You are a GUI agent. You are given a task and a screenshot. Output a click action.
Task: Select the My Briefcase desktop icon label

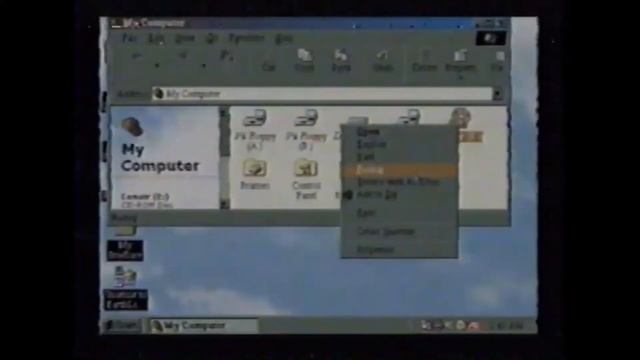coord(125,250)
